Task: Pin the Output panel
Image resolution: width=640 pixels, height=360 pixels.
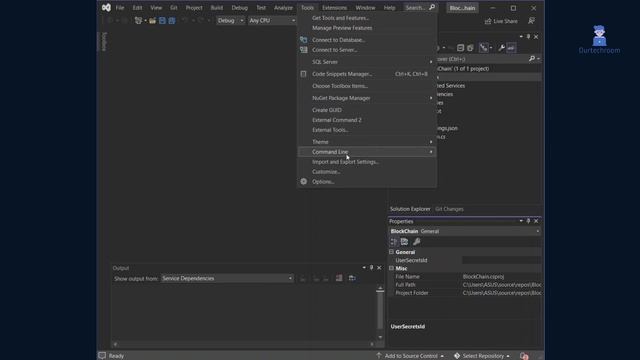Action: pyautogui.click(x=371, y=268)
